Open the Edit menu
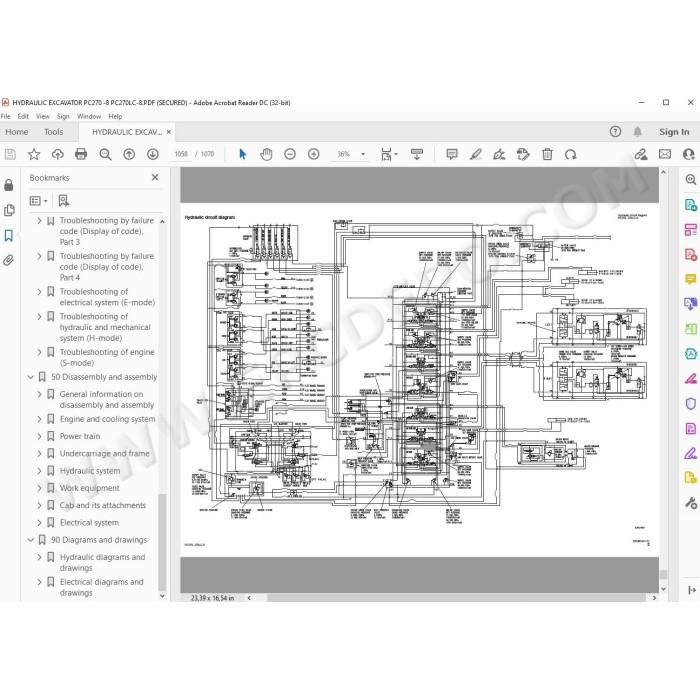 23,117
